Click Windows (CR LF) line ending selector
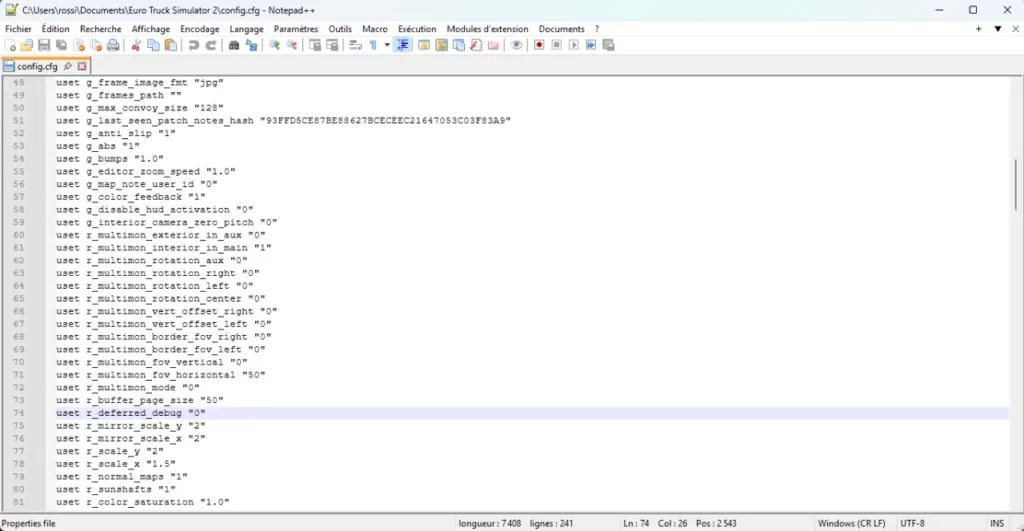 (852, 523)
